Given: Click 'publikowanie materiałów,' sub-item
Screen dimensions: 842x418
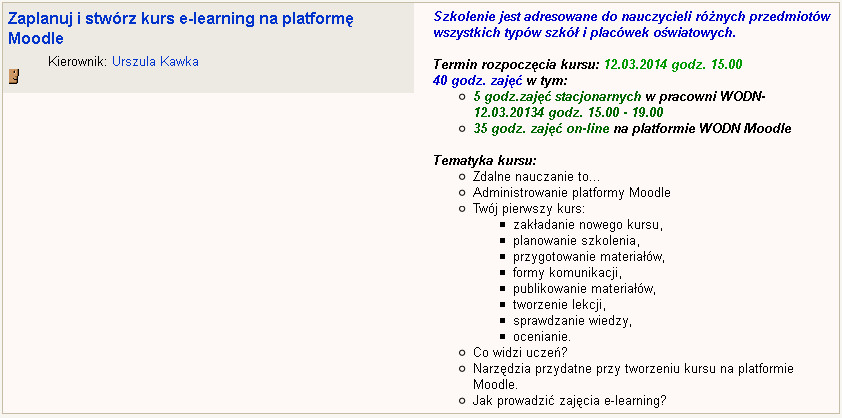Looking at the screenshot, I should point(584,289).
